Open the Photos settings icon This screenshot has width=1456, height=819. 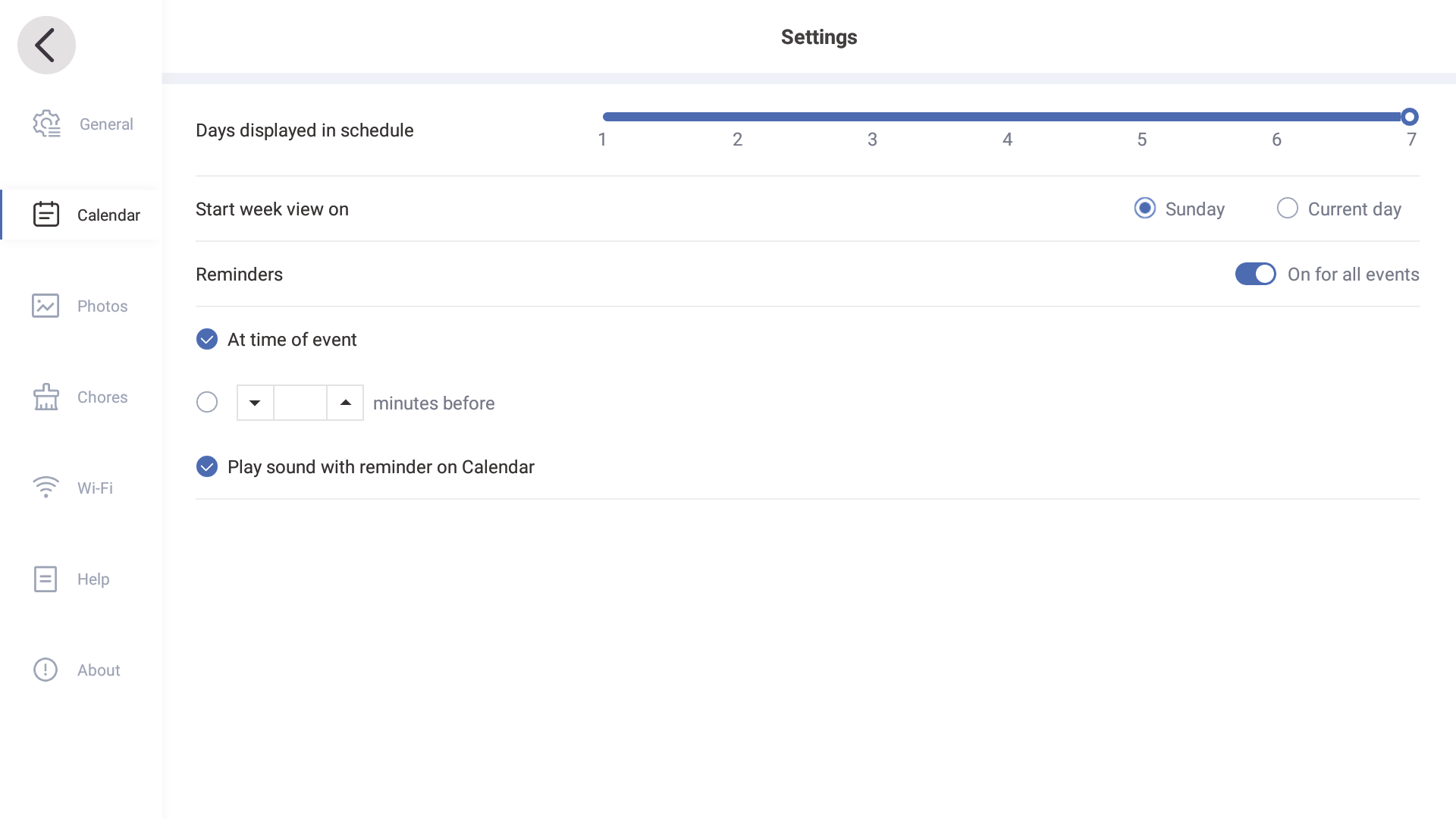coord(45,306)
